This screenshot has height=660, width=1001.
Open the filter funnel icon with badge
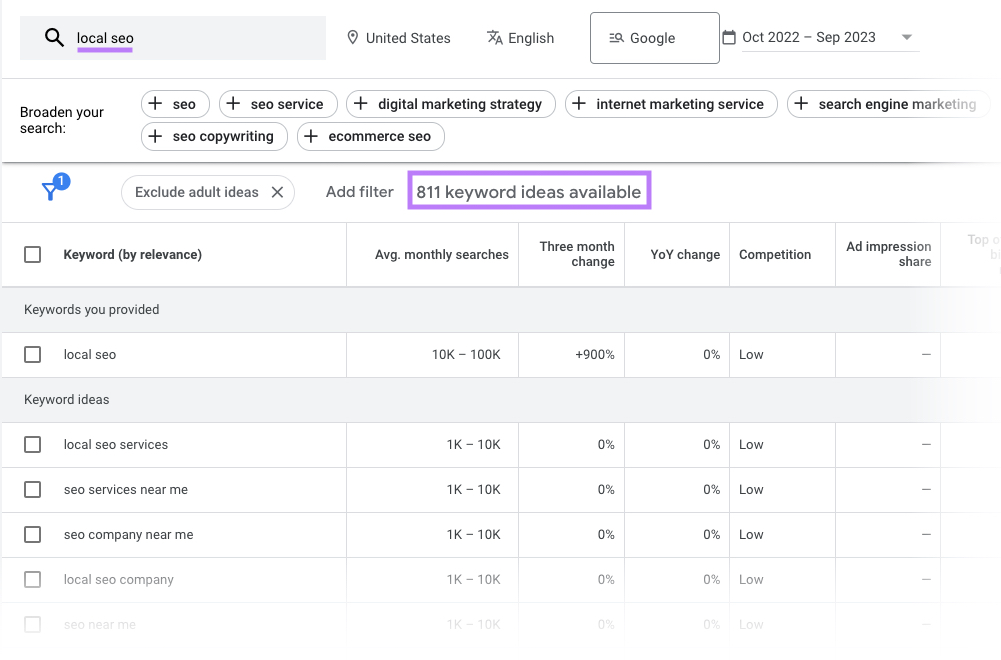click(x=49, y=191)
